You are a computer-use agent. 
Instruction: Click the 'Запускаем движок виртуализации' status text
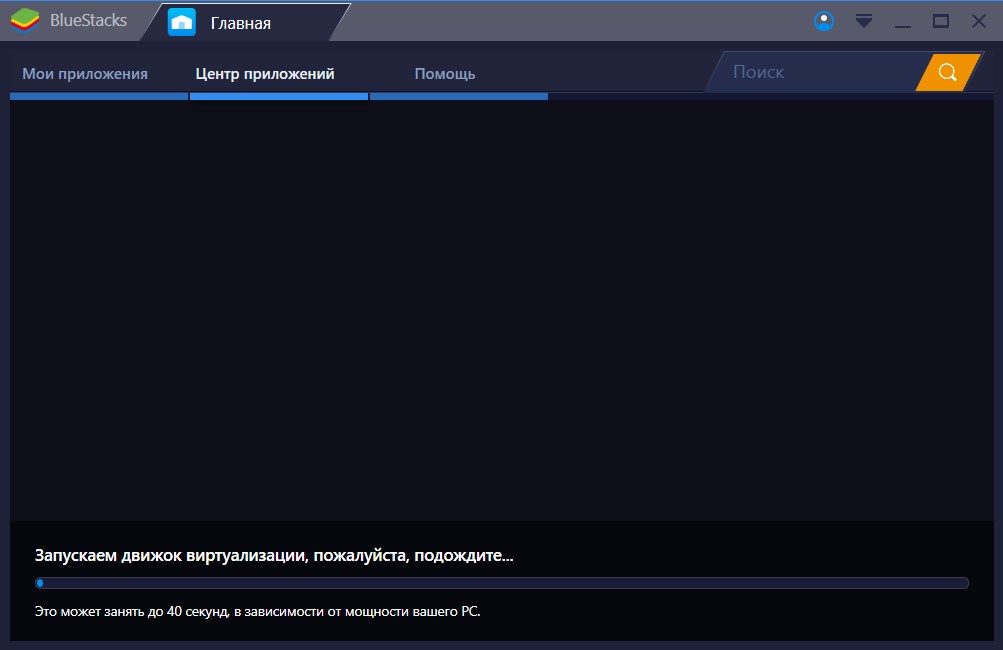coord(274,555)
